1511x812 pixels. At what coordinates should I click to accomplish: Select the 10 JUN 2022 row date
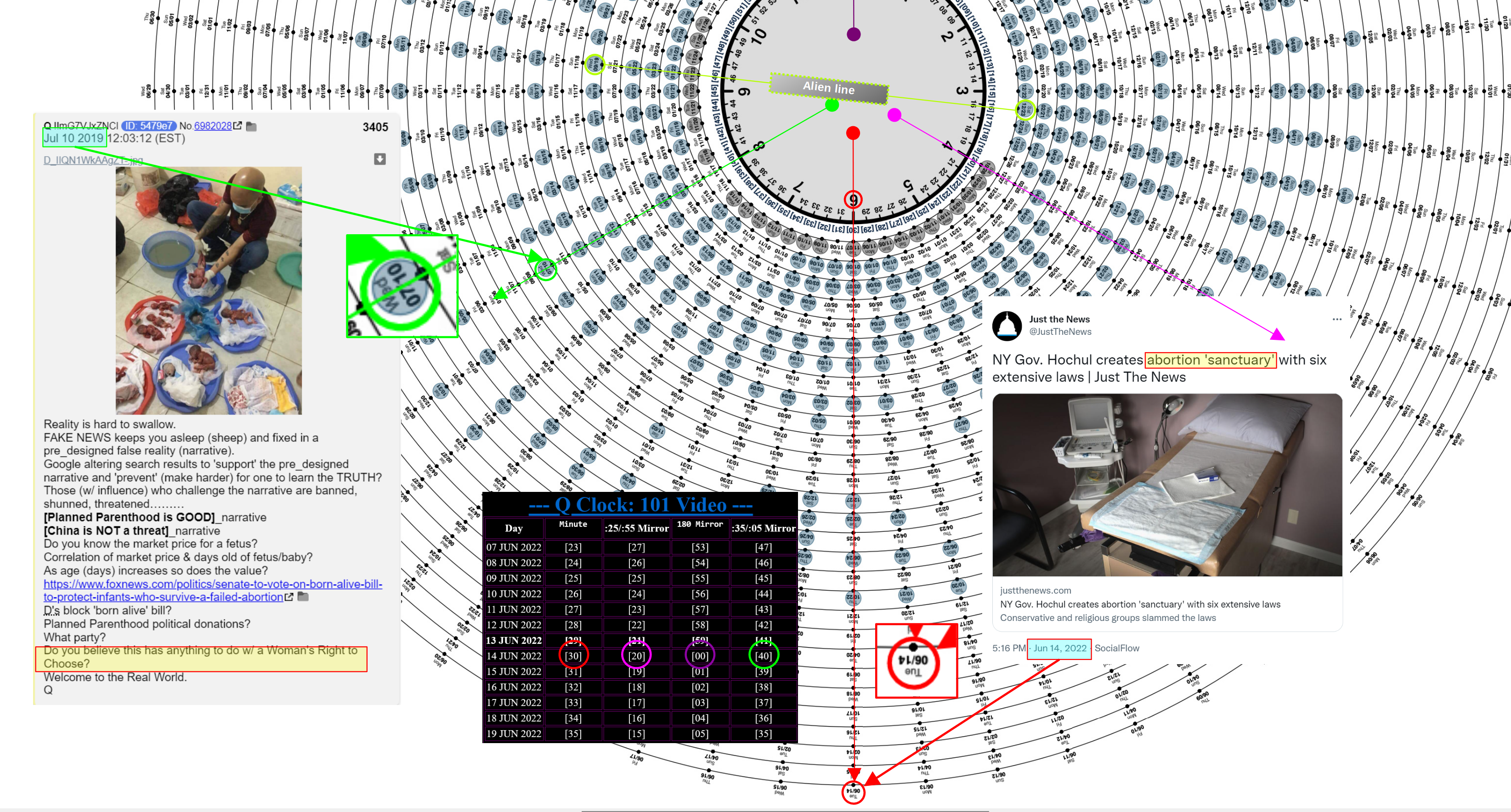click(514, 594)
